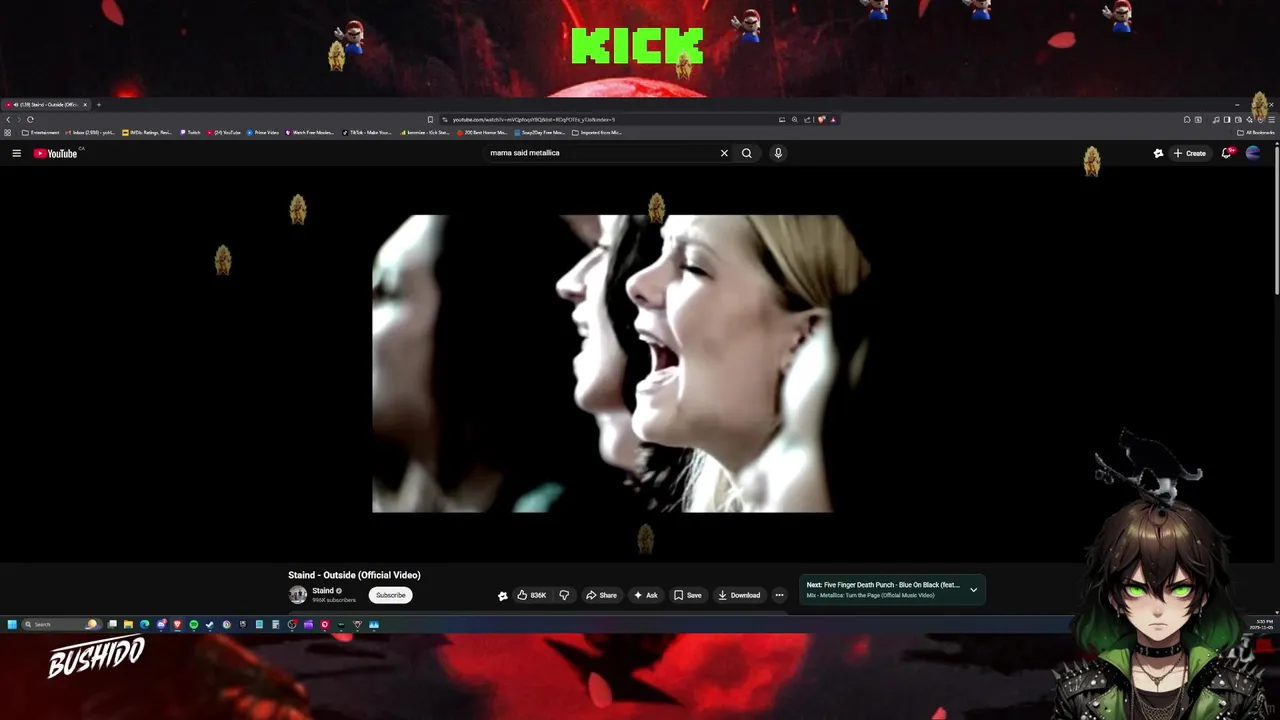Select the Staind - Outside browser tab

click(46, 104)
